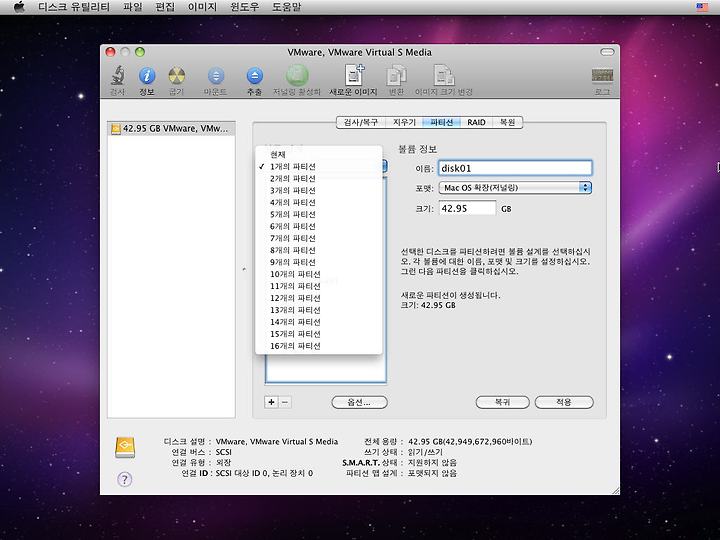The image size is (720, 540).
Task: Choose 5개의 파티션 option
Action: (319, 214)
